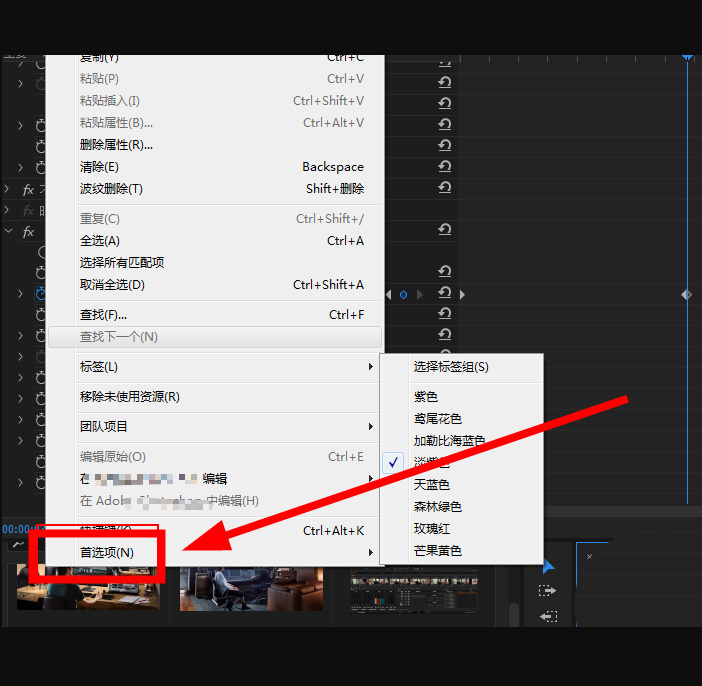Click the 在 Adobe … 中编辑(H) entry
The width and height of the screenshot is (702, 686).
click(215, 501)
